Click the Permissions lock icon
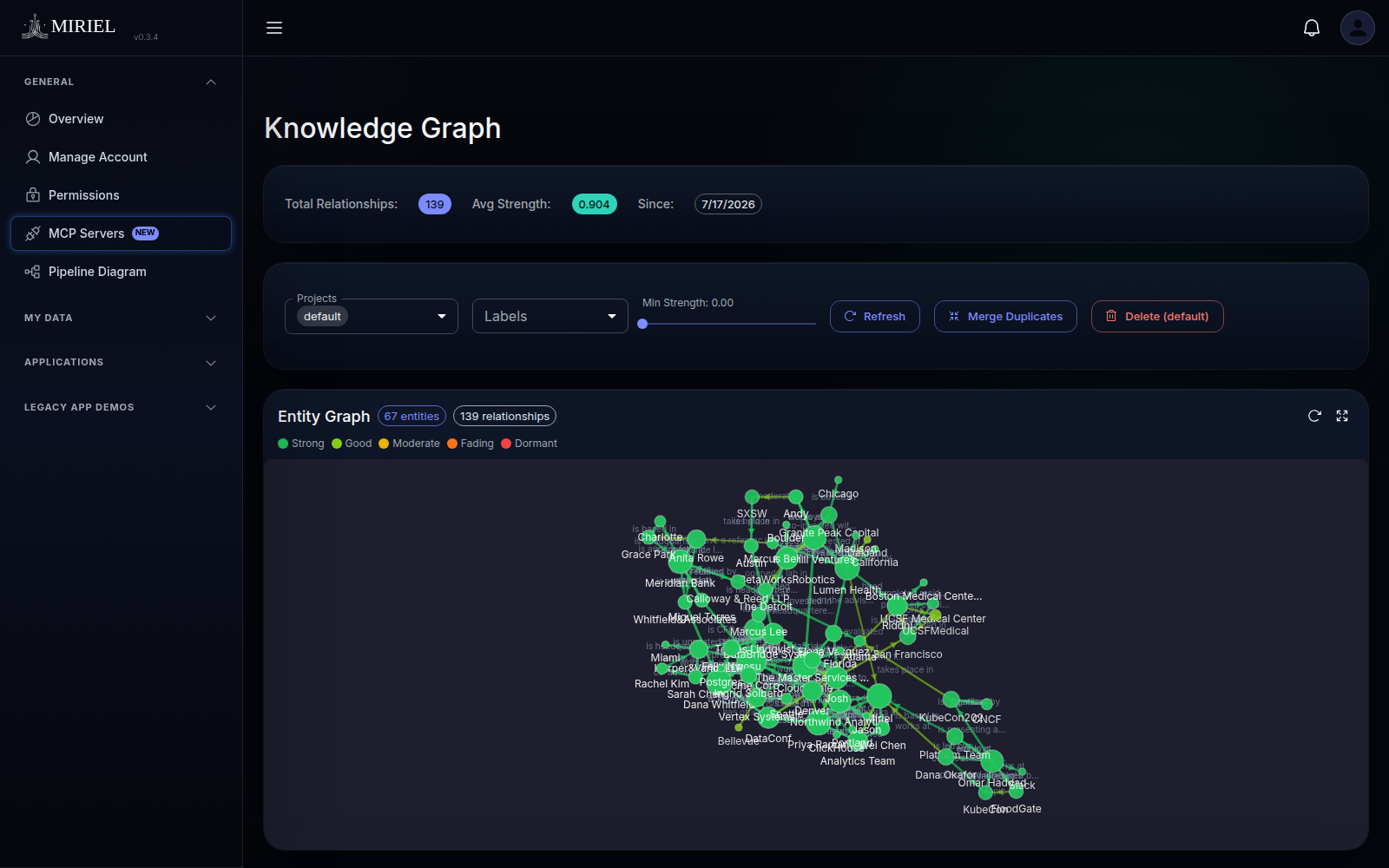The image size is (1389, 868). 33,195
